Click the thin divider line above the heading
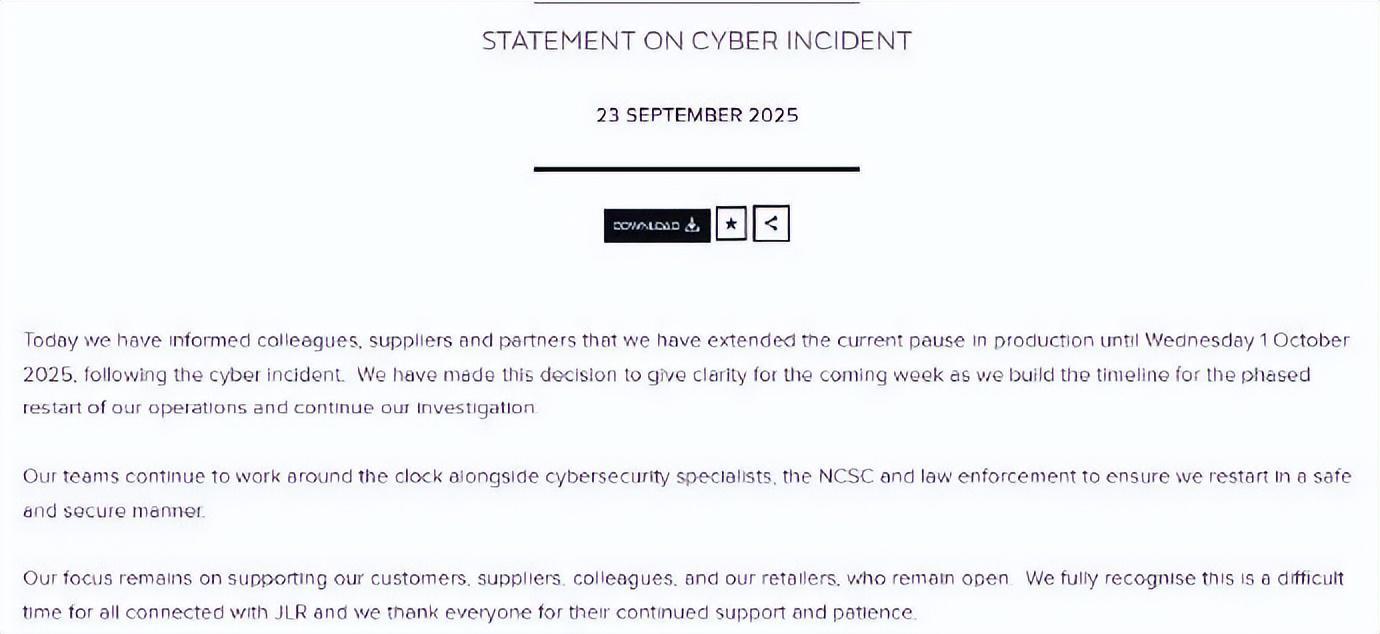1380x634 pixels. (697, 2)
